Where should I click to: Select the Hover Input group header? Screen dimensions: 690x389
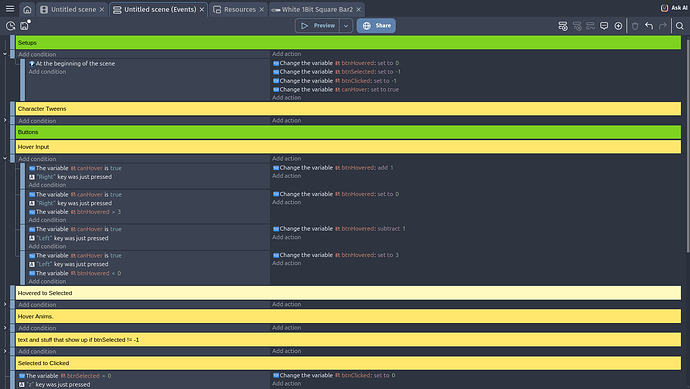[x=348, y=147]
